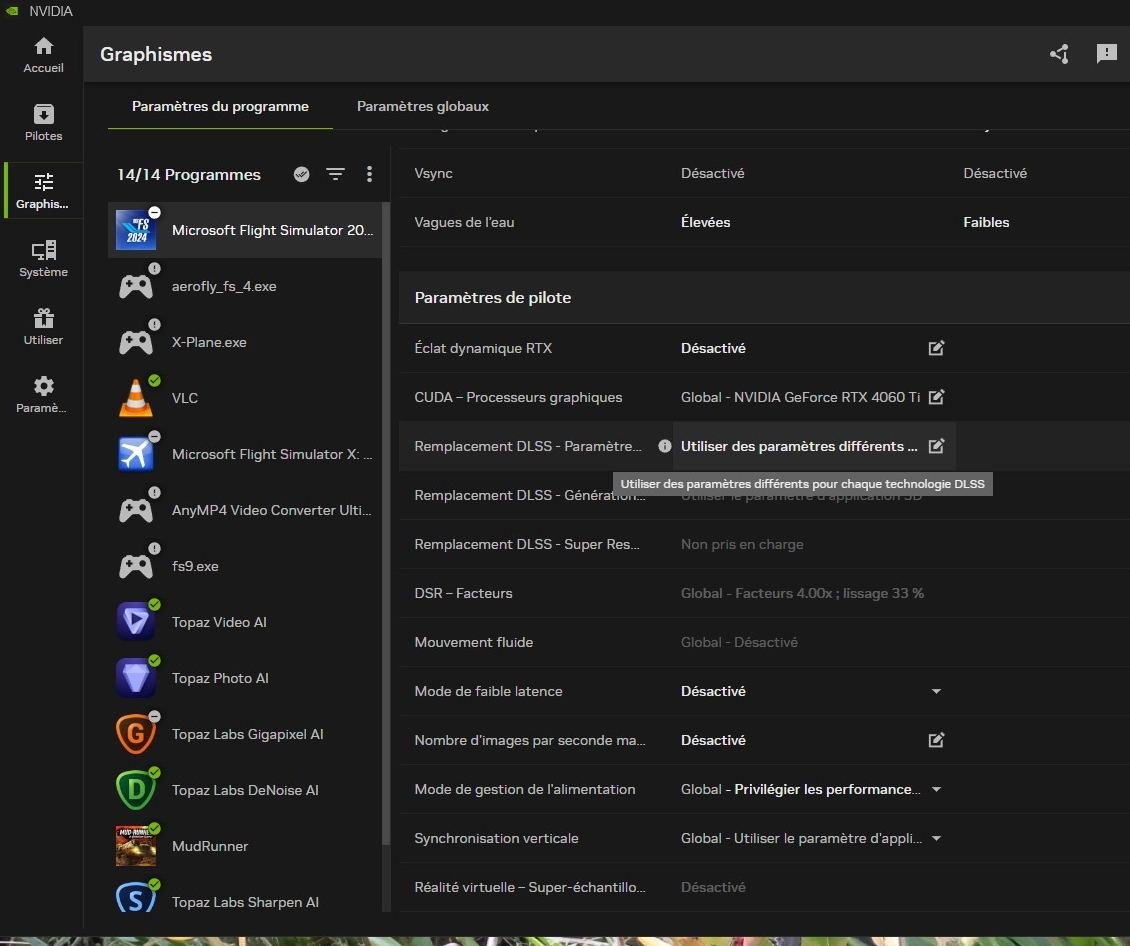Click the Vsync setting label
Image resolution: width=1130 pixels, height=946 pixels.
[x=434, y=173]
